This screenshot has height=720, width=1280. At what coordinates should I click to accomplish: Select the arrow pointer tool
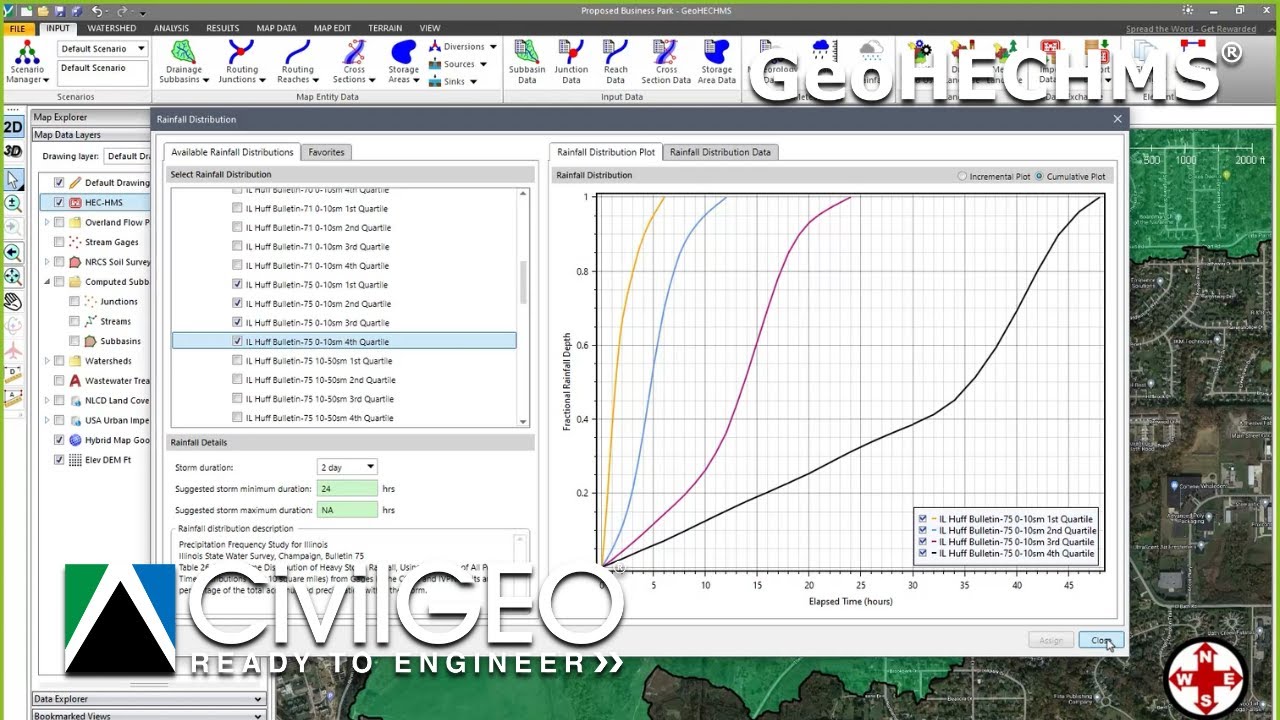click(x=13, y=179)
